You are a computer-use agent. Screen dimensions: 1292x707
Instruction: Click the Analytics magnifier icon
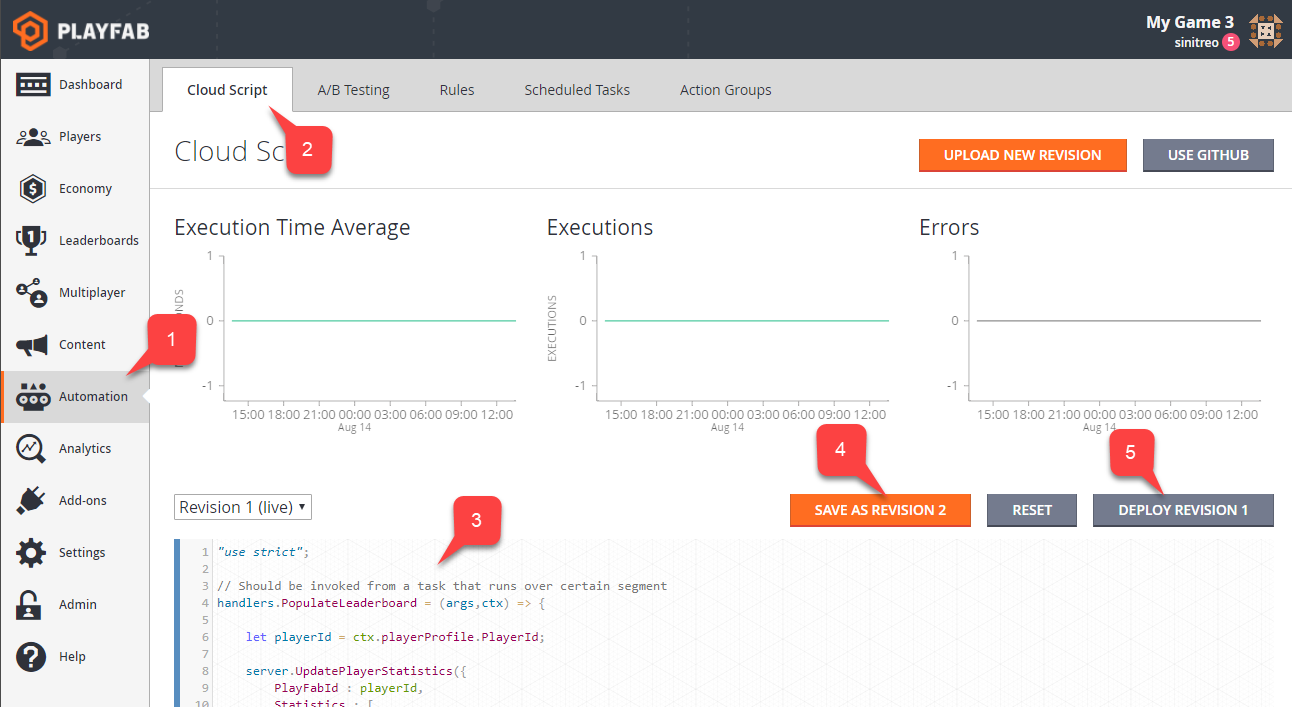coord(33,448)
